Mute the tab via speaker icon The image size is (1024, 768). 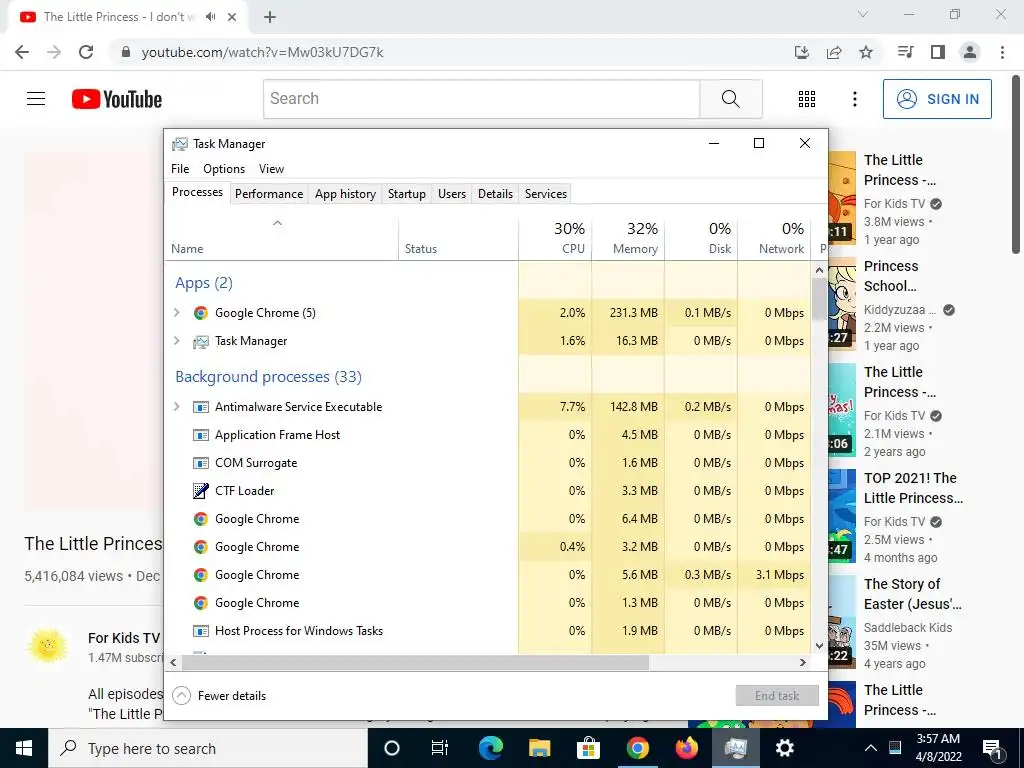click(210, 17)
